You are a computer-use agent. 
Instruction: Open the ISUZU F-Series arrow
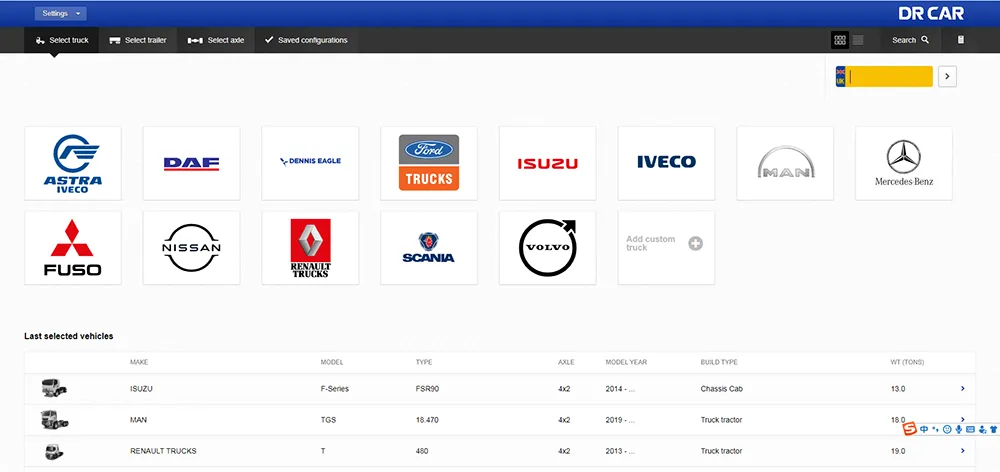[962, 388]
